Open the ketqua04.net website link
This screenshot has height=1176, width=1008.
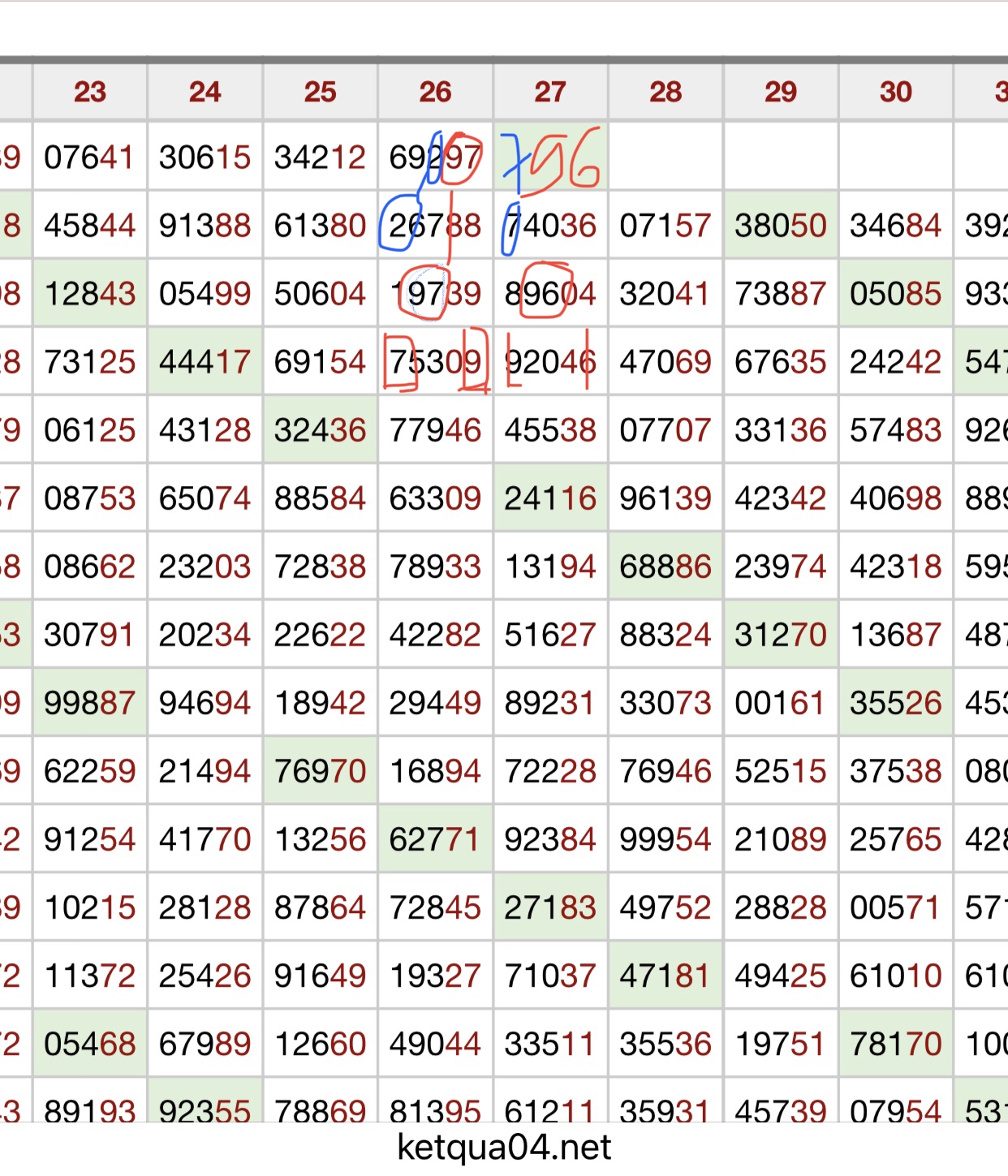(x=503, y=1148)
